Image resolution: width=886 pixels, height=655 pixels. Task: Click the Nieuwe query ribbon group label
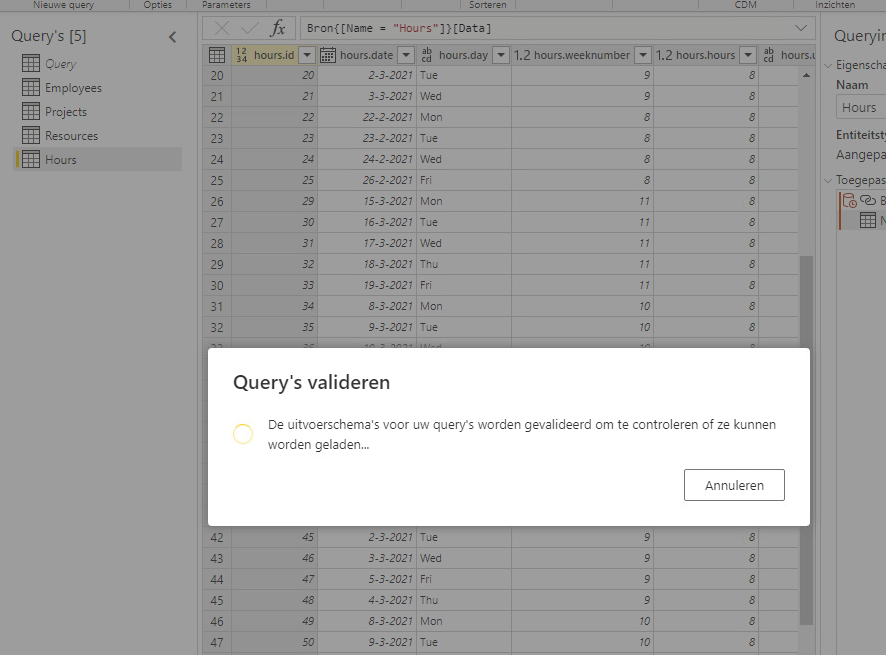[x=63, y=5]
